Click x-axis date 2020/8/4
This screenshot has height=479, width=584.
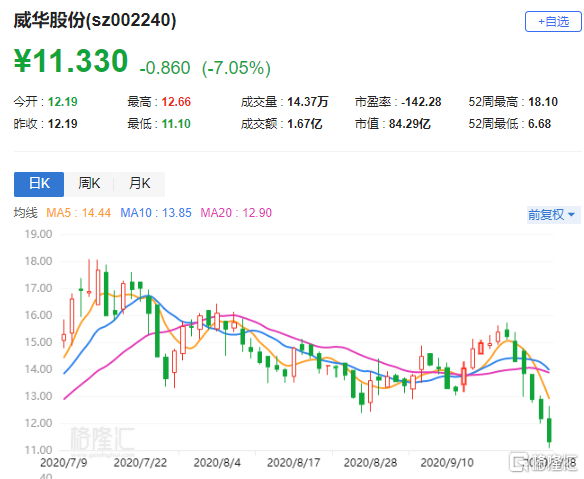click(217, 463)
